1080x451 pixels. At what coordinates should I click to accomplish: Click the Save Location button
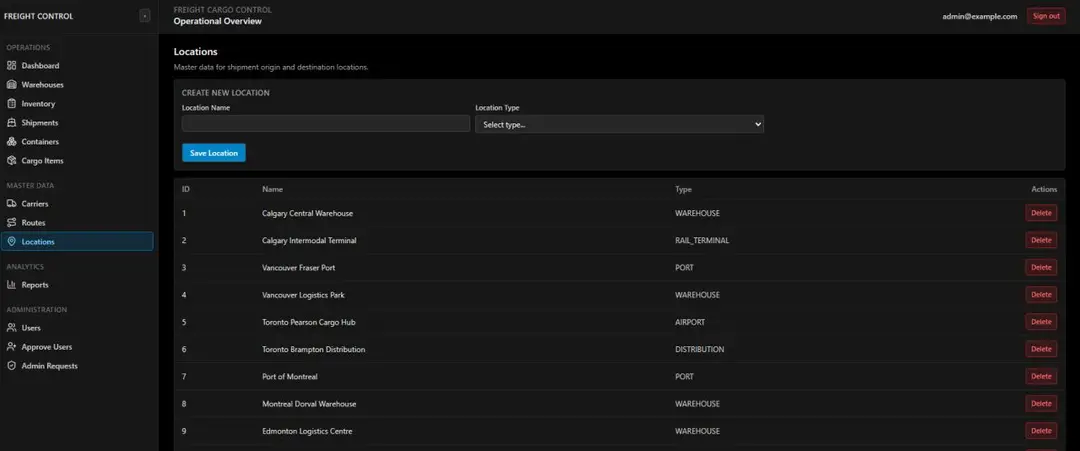(x=214, y=153)
